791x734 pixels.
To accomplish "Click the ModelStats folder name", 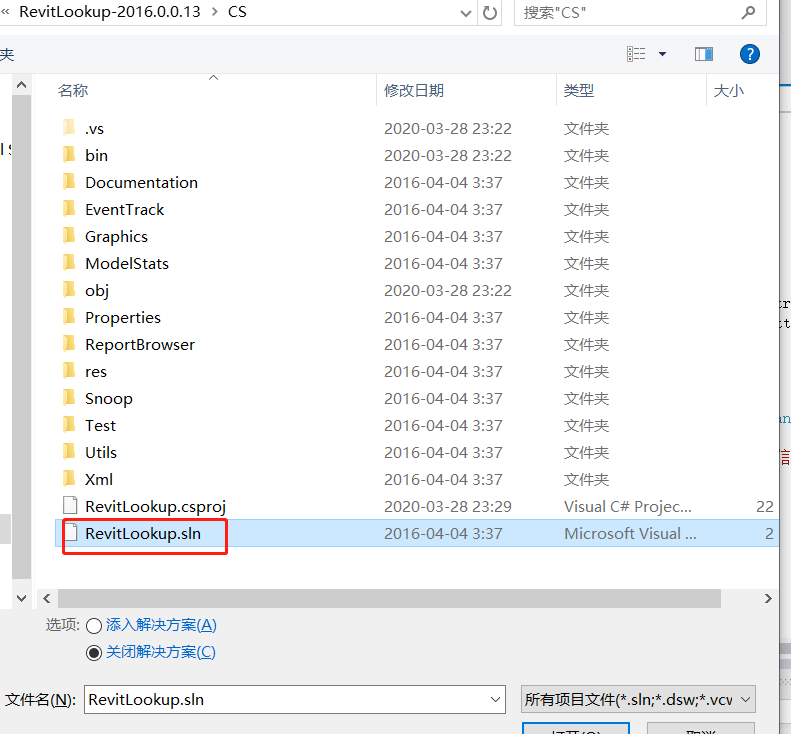I will (x=127, y=263).
